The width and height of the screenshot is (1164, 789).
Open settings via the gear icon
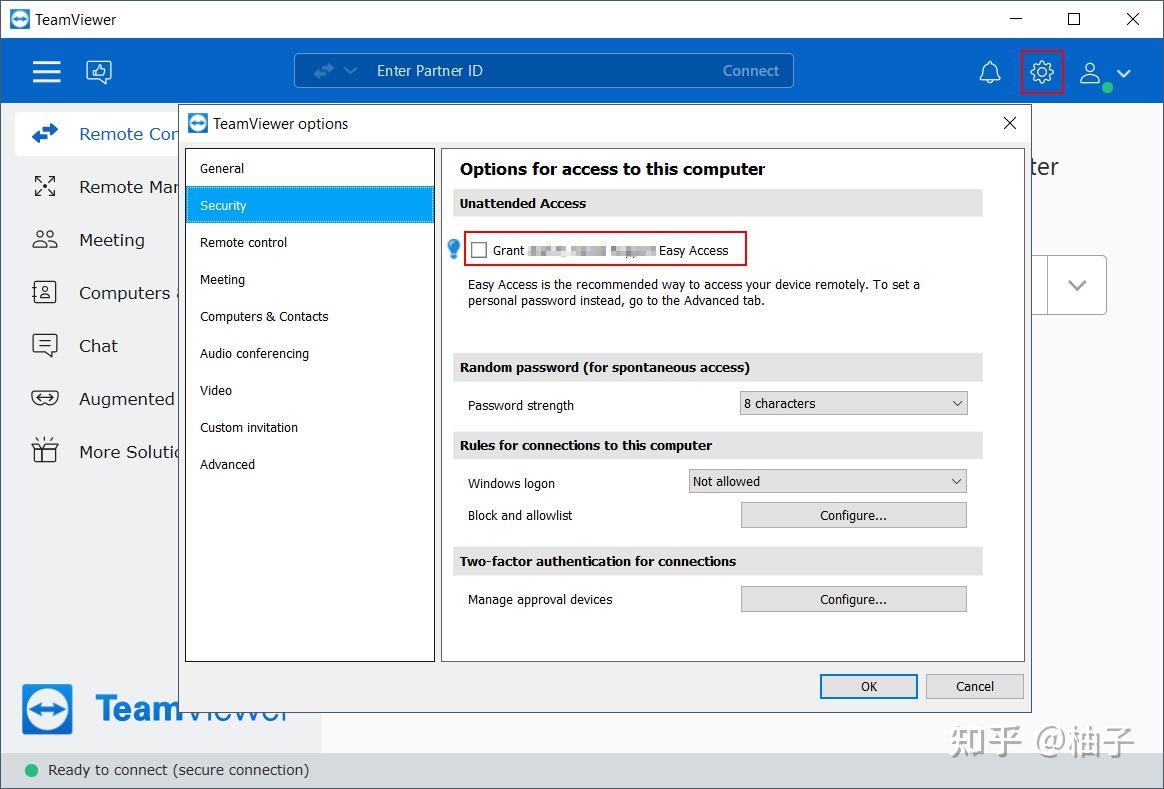(1042, 72)
